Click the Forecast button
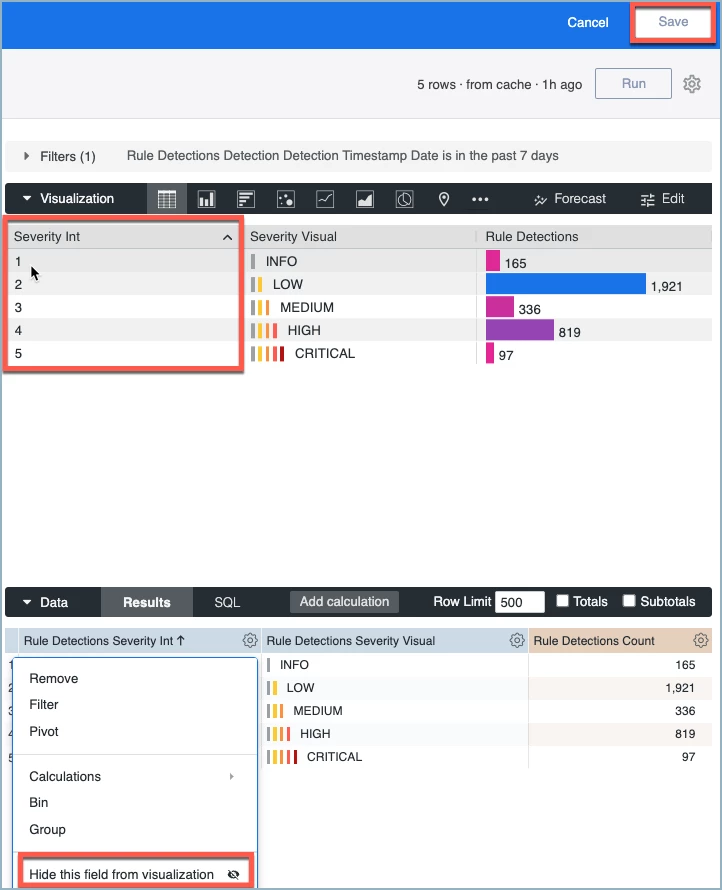Screen dimensions: 722x890 570,199
